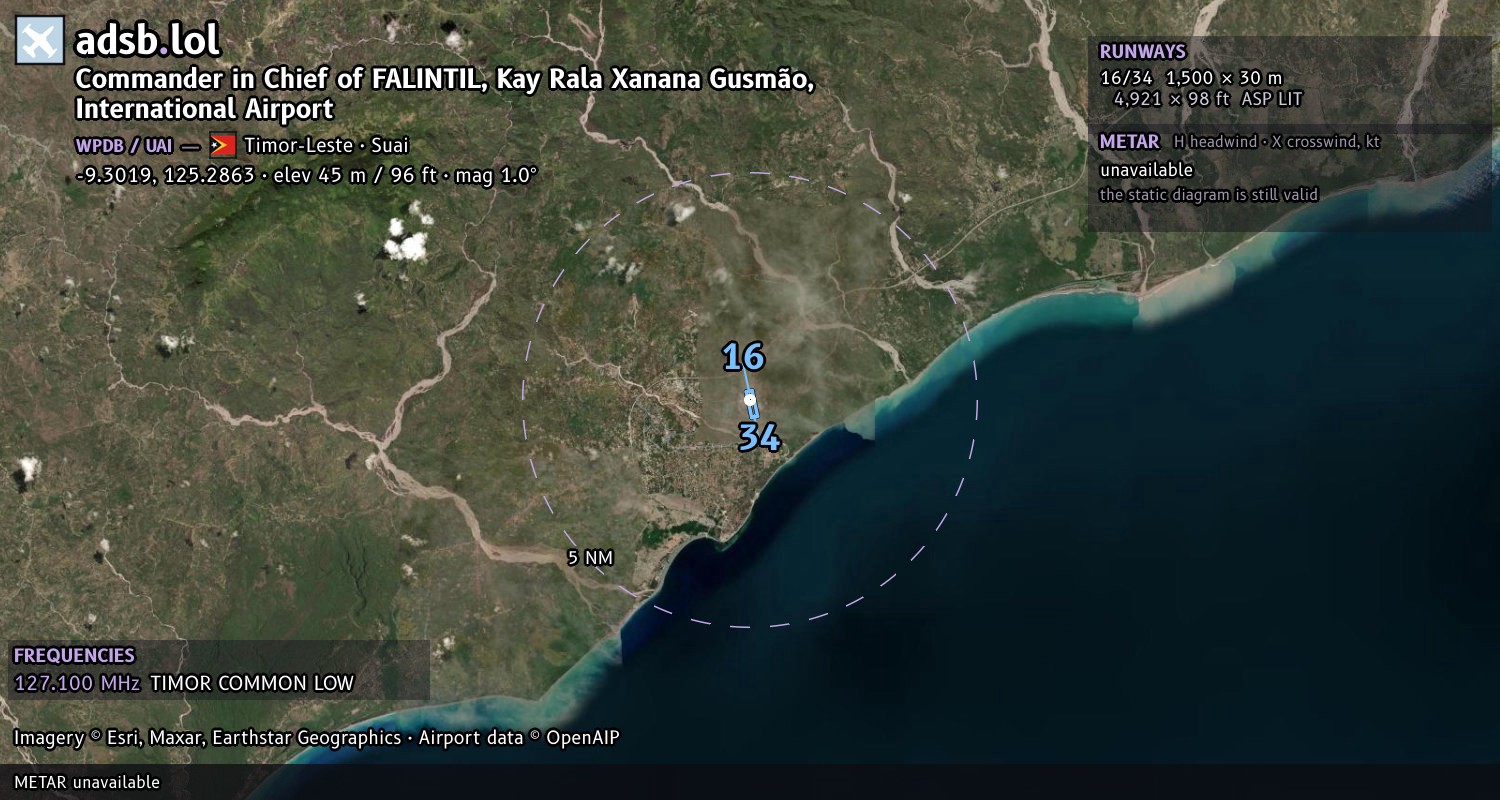Image resolution: width=1500 pixels, height=800 pixels.
Task: Click the METAR panel heading
Action: tap(1129, 142)
